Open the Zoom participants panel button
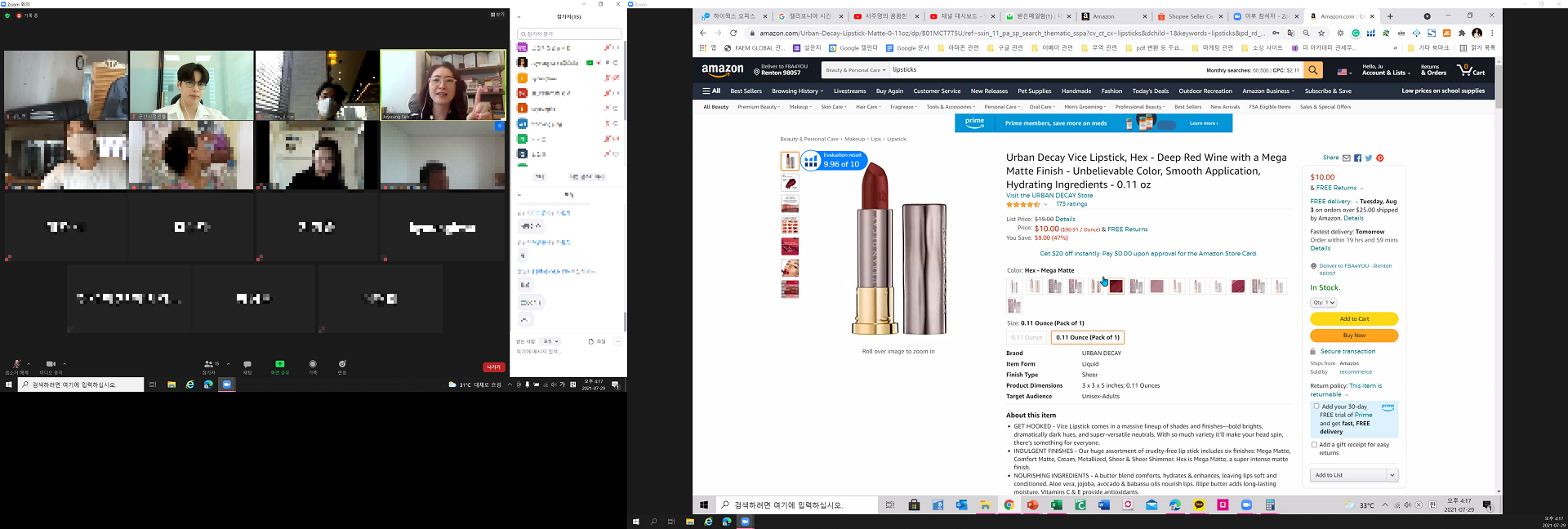1568x529 pixels. pos(210,365)
